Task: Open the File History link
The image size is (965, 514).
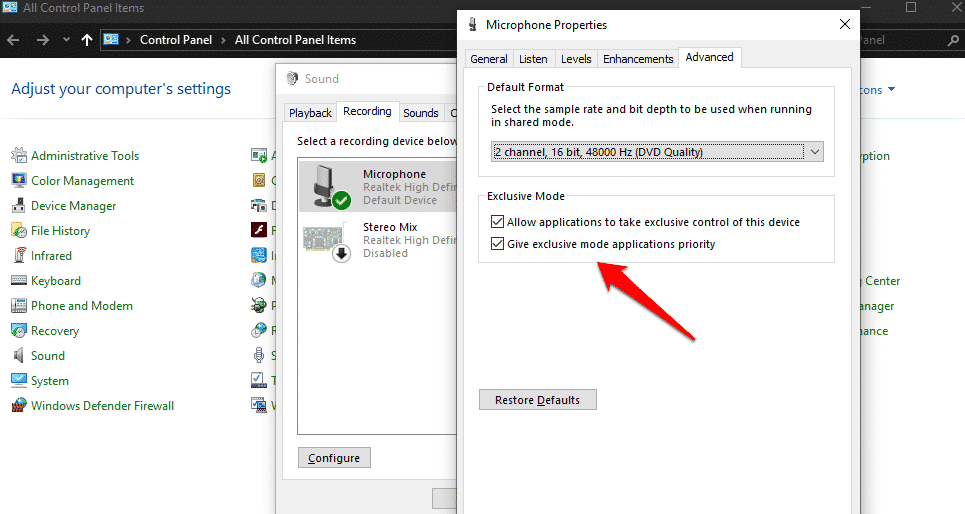Action: coord(60,231)
